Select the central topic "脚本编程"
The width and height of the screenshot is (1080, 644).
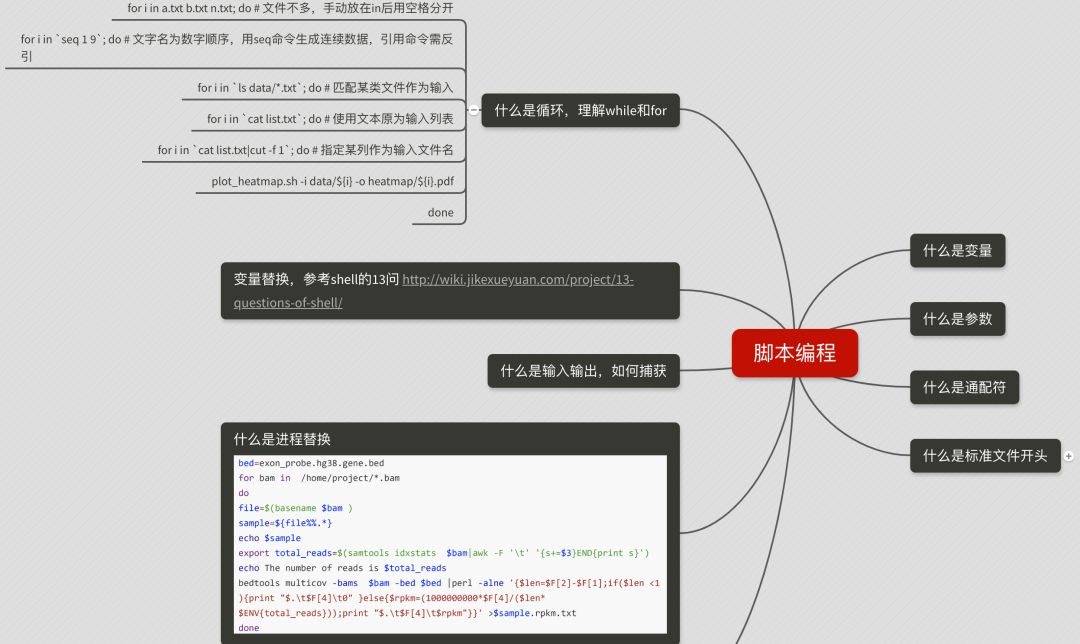795,353
